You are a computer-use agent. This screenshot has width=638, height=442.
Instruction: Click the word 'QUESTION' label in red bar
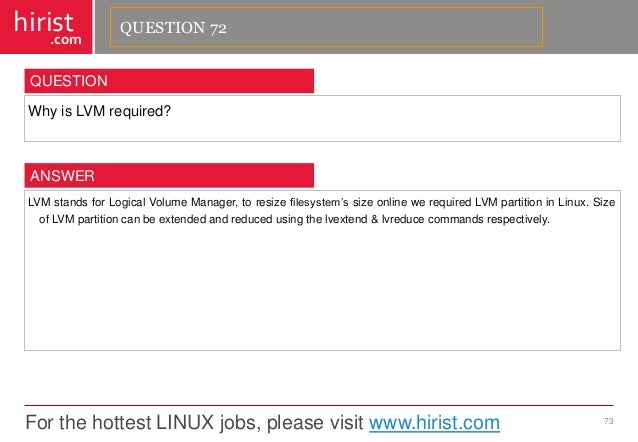tap(69, 81)
